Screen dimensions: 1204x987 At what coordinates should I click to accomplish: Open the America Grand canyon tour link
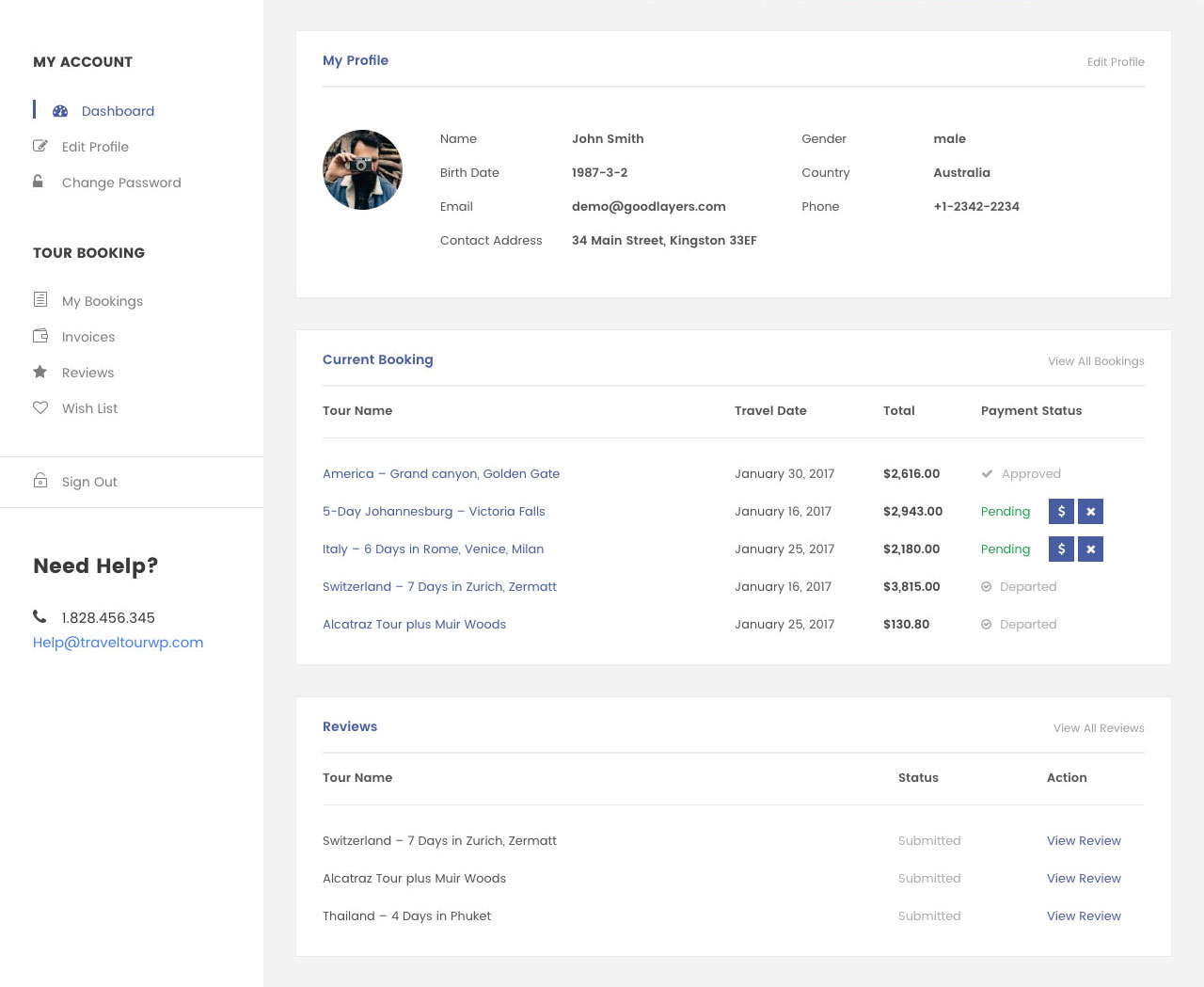441,473
